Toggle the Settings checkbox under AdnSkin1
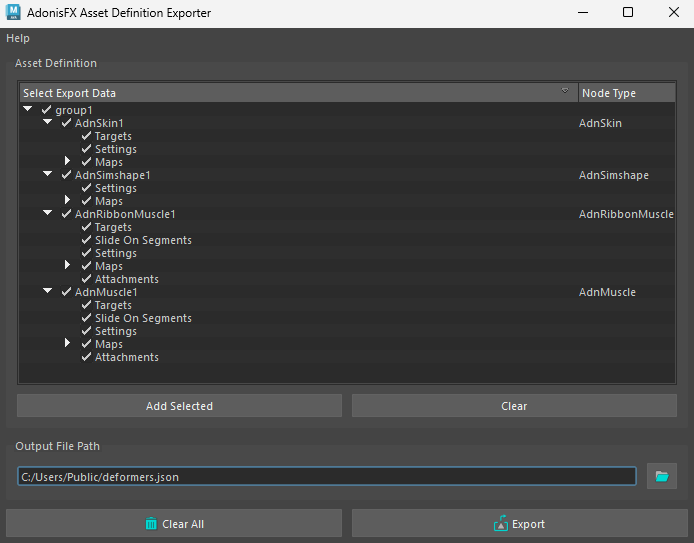This screenshot has width=694, height=543. (86, 149)
